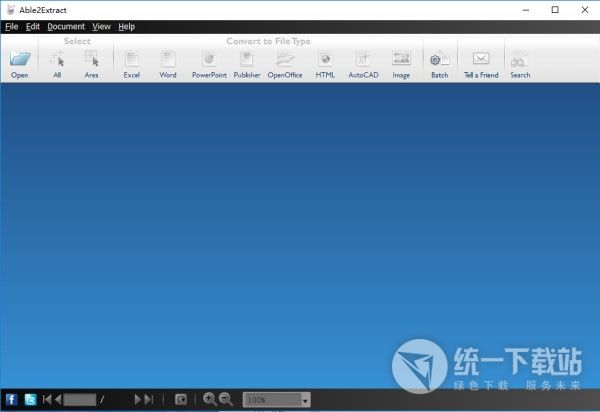Viewport: 600px width, 412px height.
Task: Convert to Word format
Action: (168, 59)
